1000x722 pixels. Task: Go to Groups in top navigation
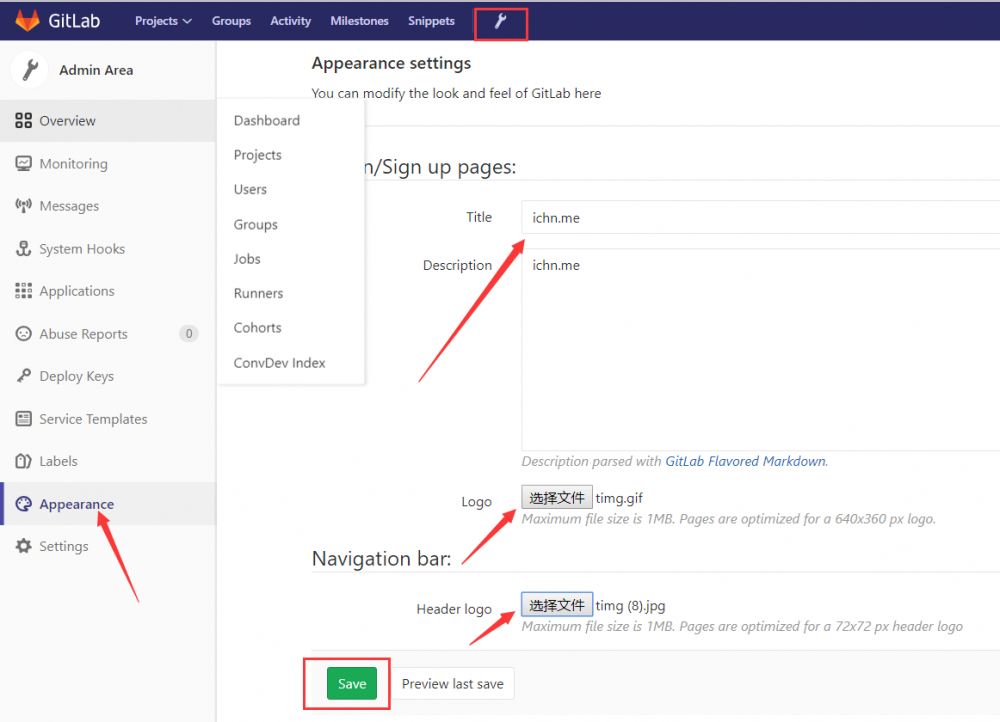tap(232, 21)
